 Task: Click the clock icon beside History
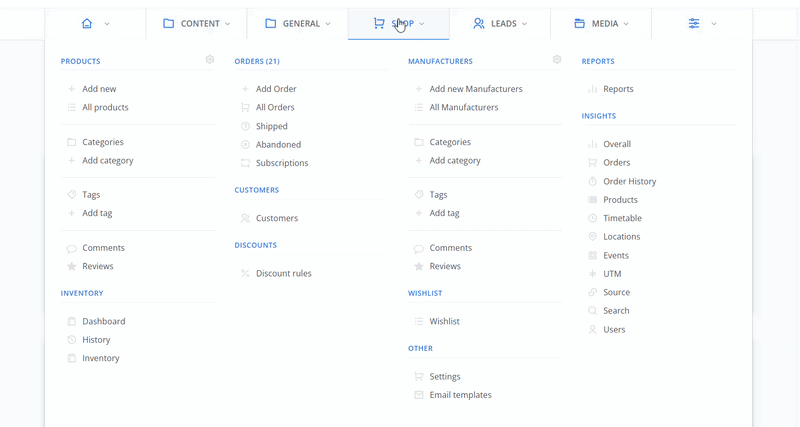tap(72, 340)
